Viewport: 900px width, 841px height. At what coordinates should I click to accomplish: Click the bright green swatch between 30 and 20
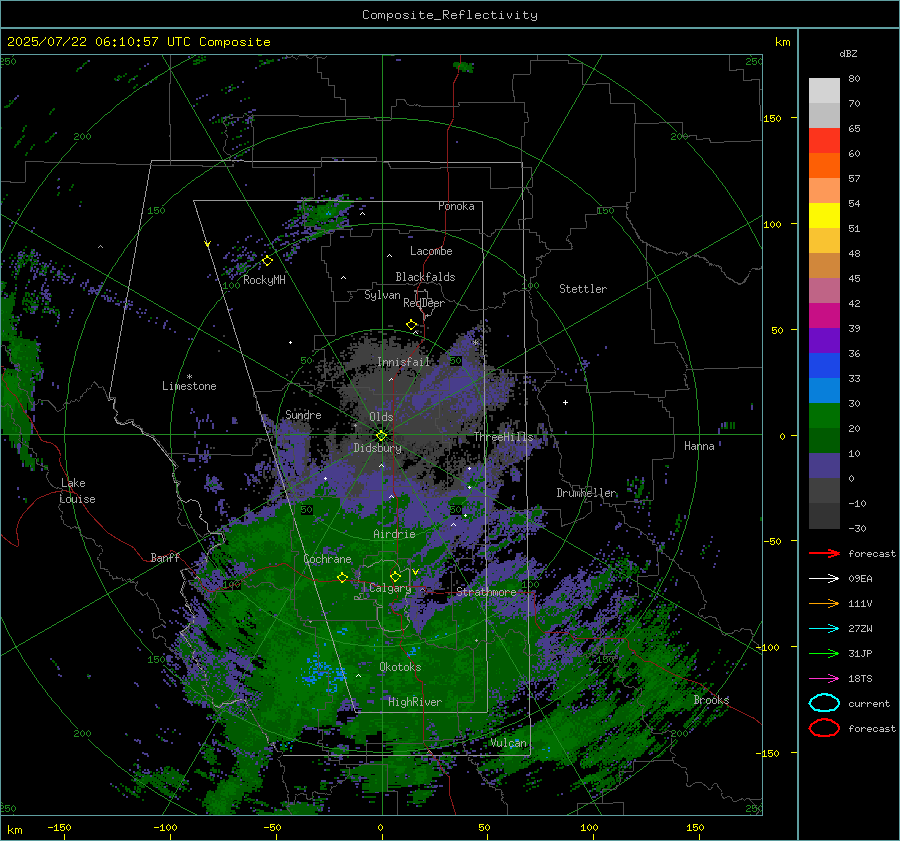(824, 416)
